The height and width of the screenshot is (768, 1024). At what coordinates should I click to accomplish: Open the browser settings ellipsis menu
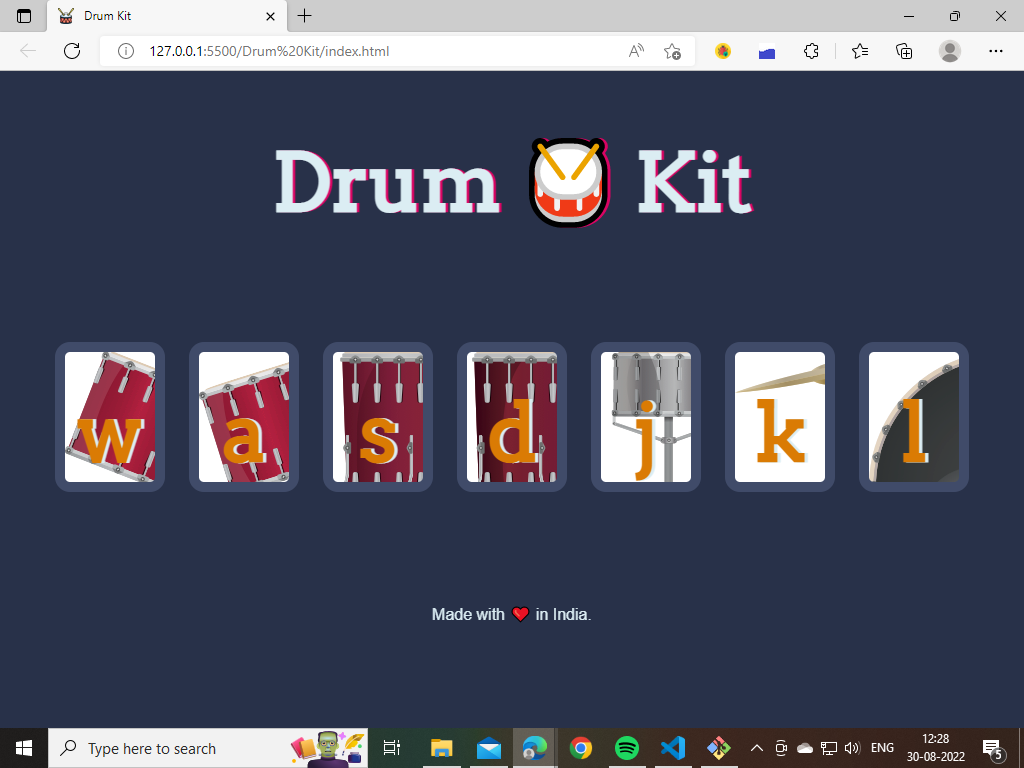(995, 51)
